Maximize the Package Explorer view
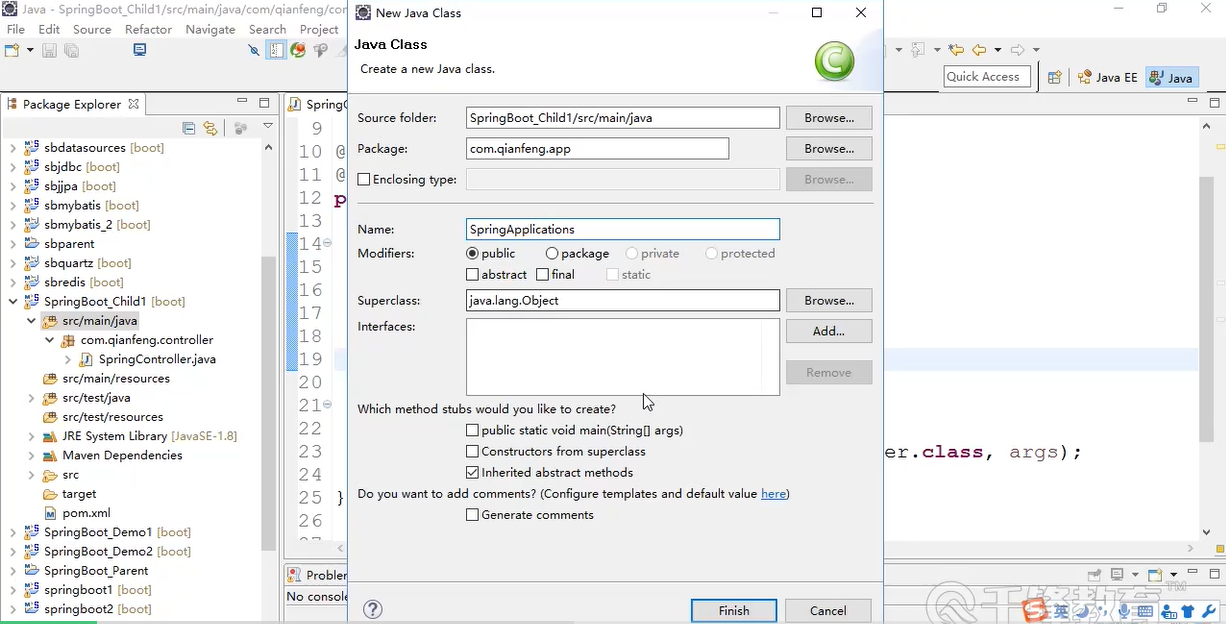The height and width of the screenshot is (624, 1226). [x=264, y=103]
